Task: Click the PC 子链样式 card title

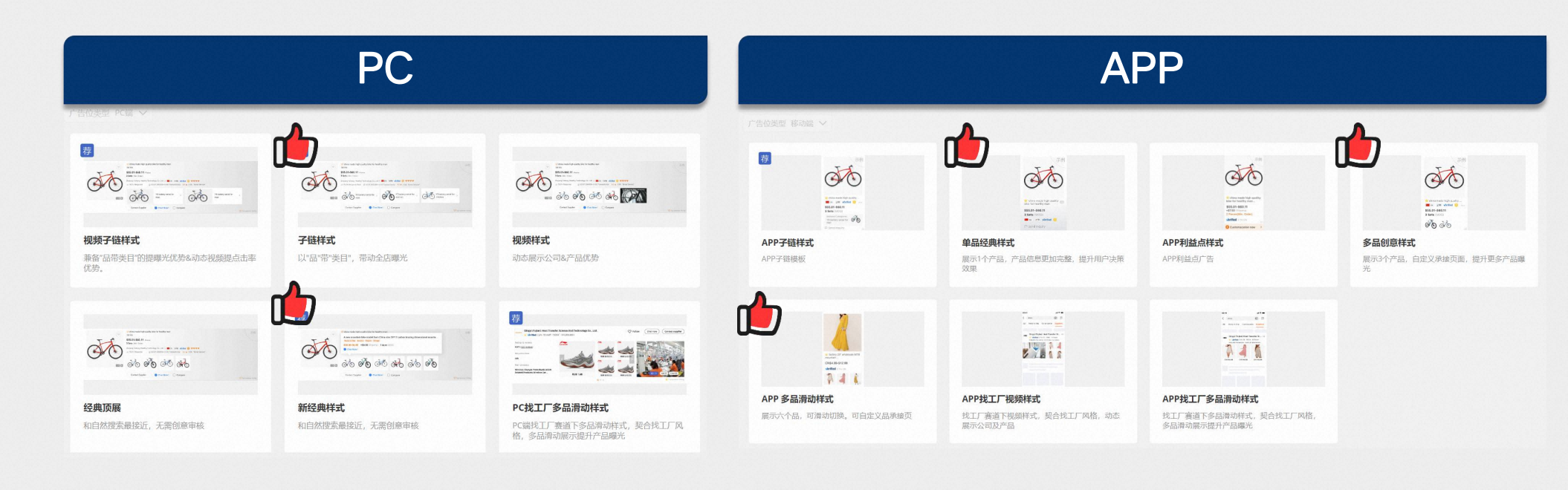Action: coord(317,241)
